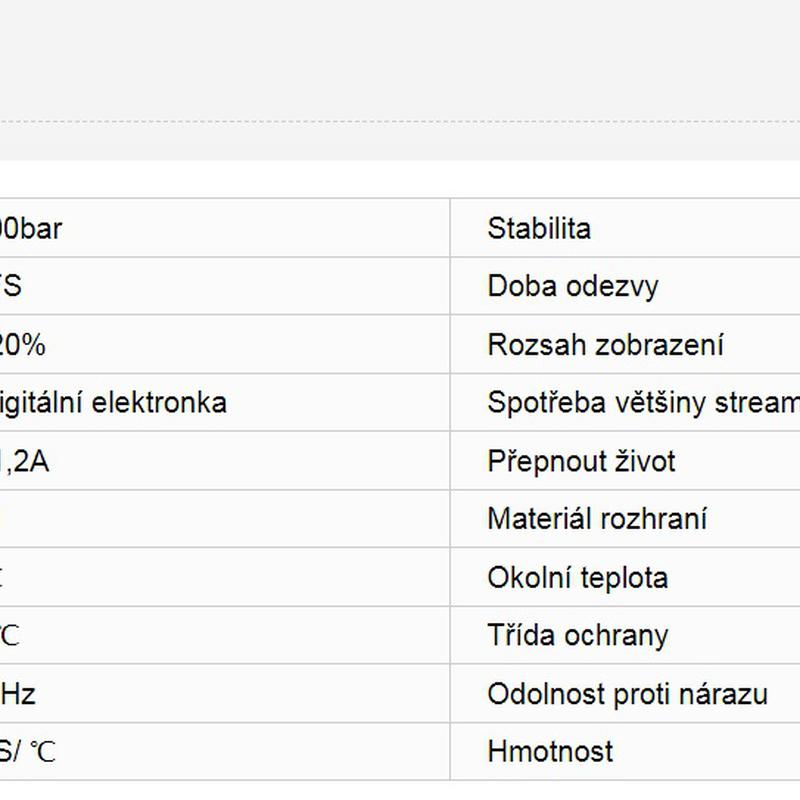Select the ℃ value beside Třída ochrany
Viewport: 800px width, 800px height.
(10, 635)
